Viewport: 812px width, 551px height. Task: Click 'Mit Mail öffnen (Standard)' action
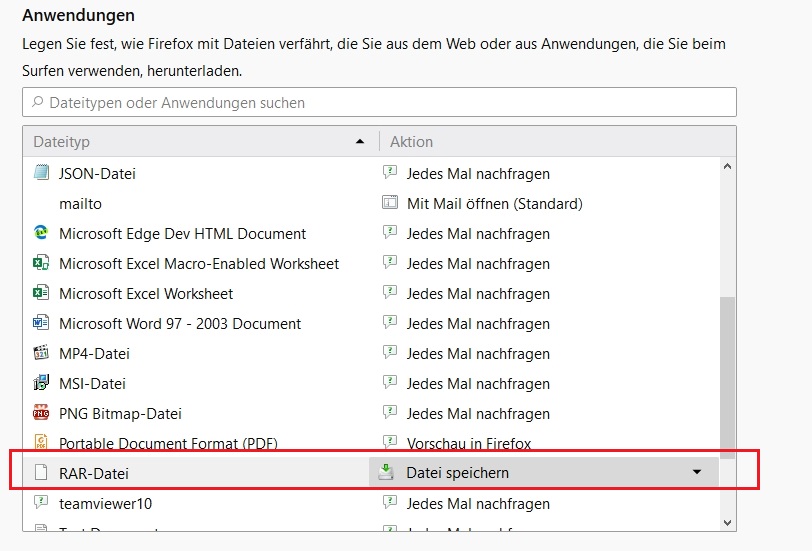(x=494, y=203)
